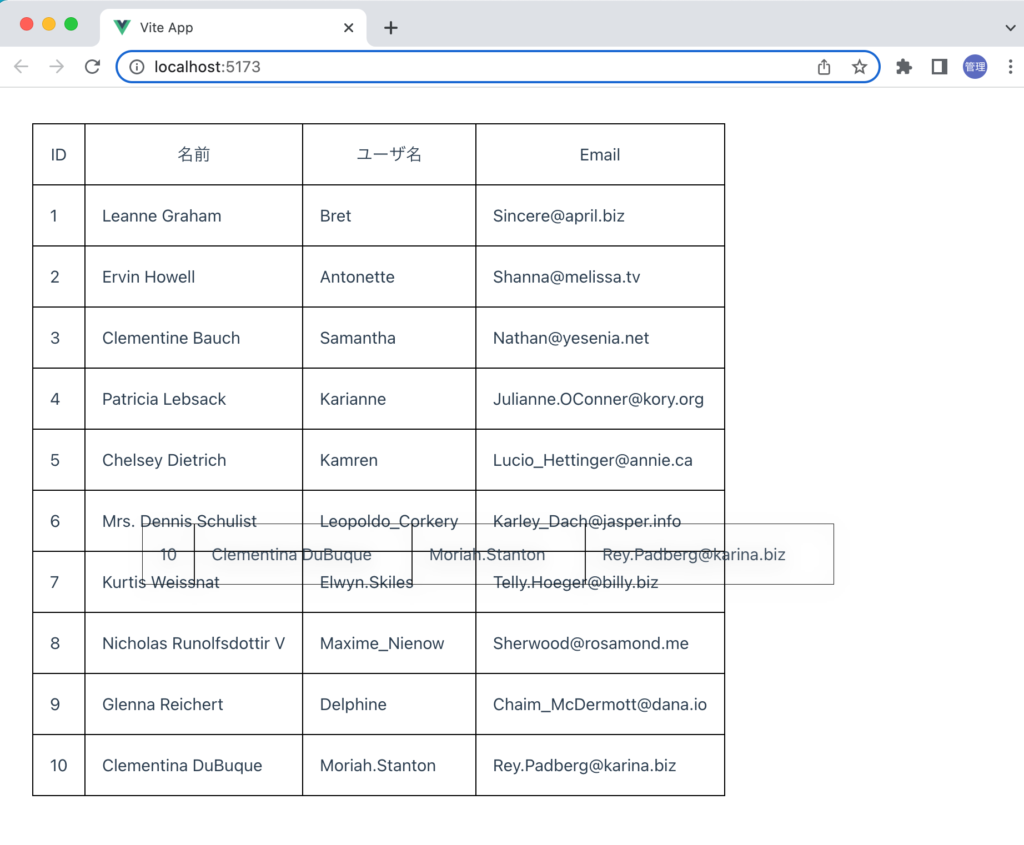
Task: View site information via the address bar icon
Action: (135, 67)
